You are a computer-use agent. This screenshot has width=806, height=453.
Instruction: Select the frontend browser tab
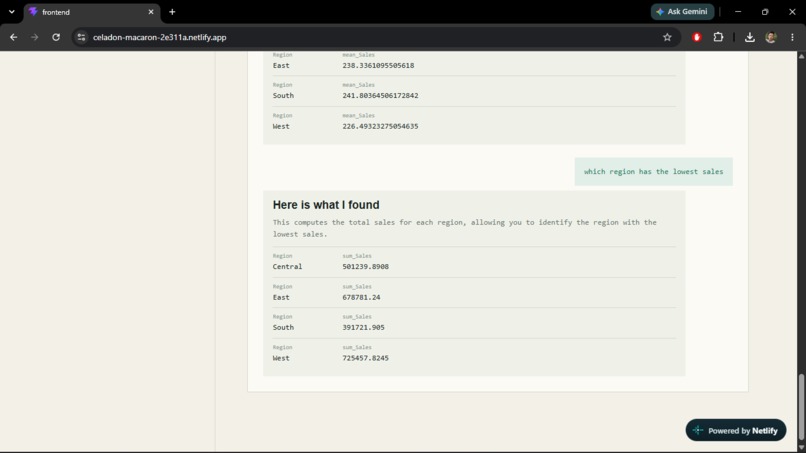coord(91,12)
